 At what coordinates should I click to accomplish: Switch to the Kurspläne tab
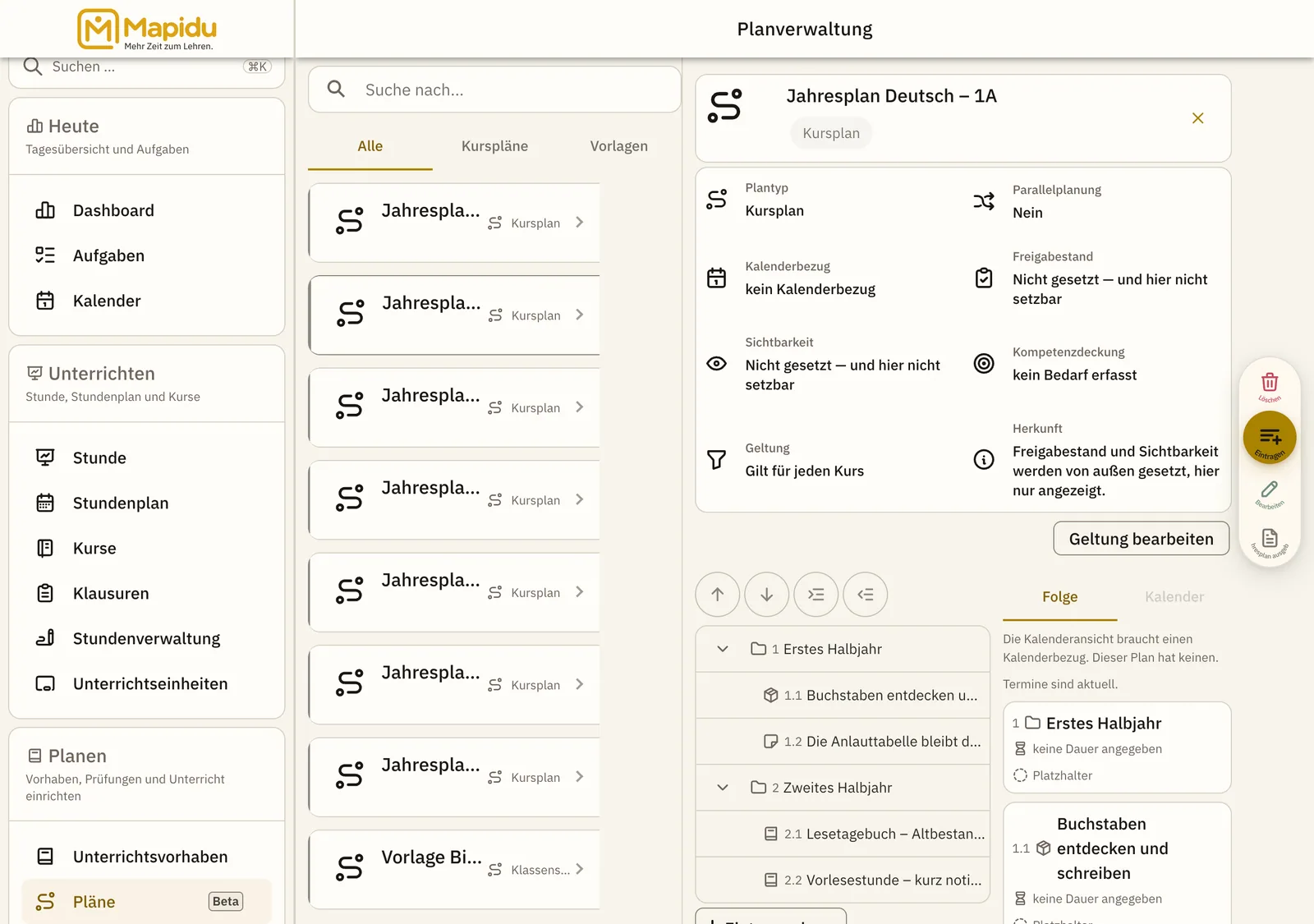pyautogui.click(x=494, y=146)
